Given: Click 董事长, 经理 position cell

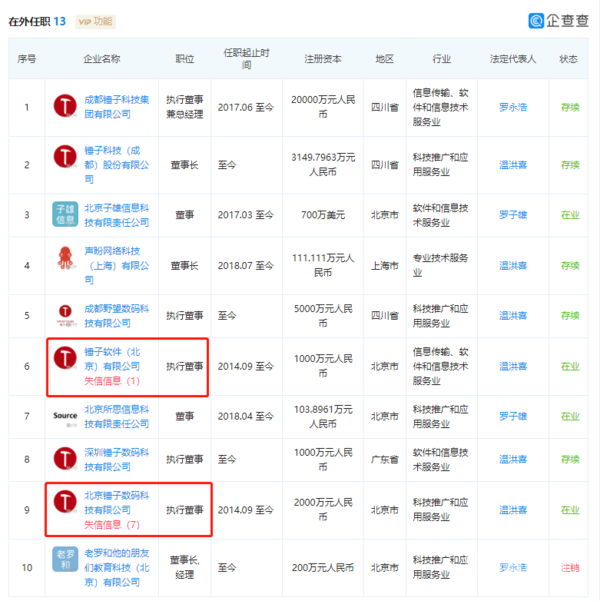Looking at the screenshot, I should pos(184,568).
